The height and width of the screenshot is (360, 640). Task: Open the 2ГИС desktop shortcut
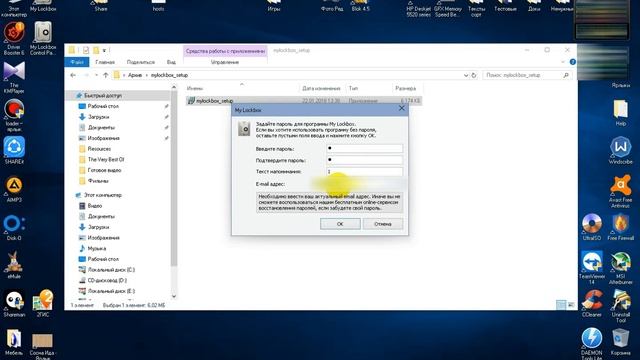[43, 303]
